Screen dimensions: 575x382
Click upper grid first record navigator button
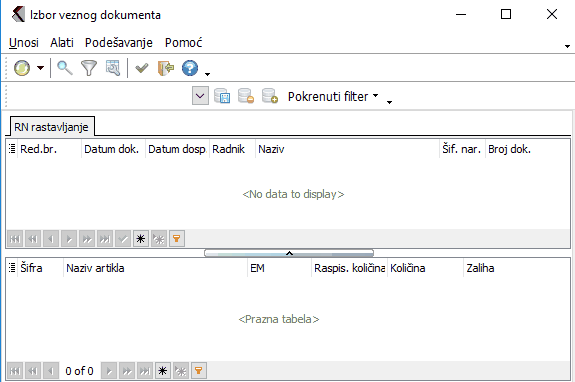(15, 239)
